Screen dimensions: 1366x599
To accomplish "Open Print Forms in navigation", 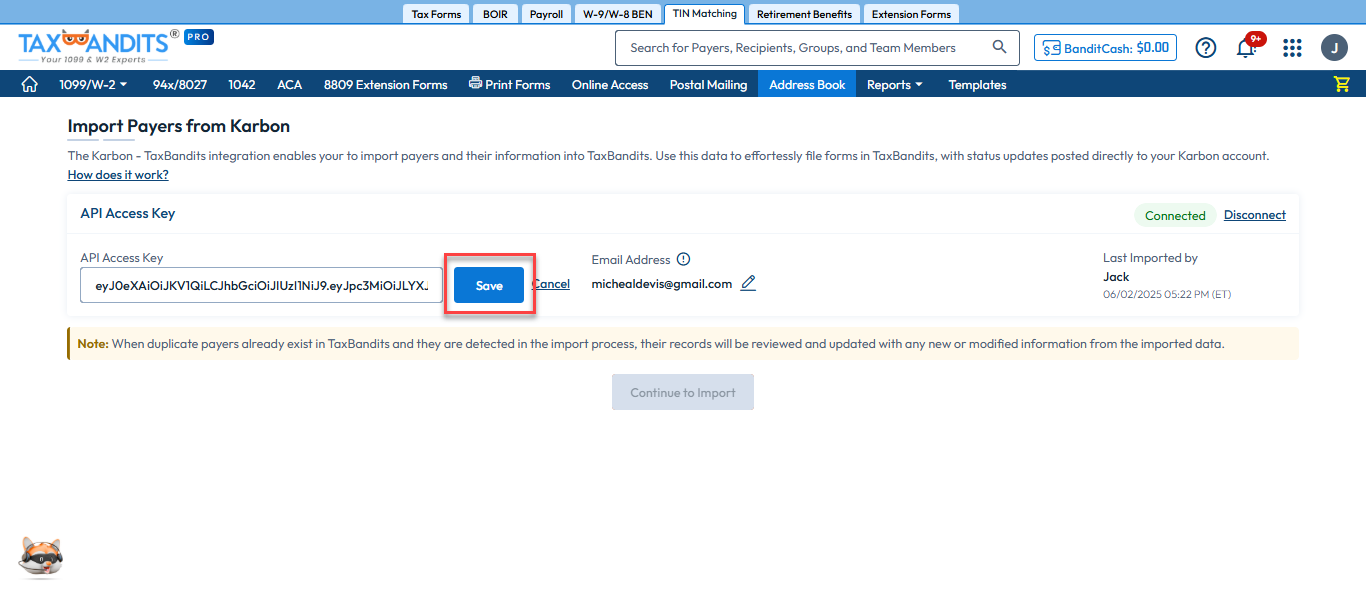I will click(x=509, y=84).
